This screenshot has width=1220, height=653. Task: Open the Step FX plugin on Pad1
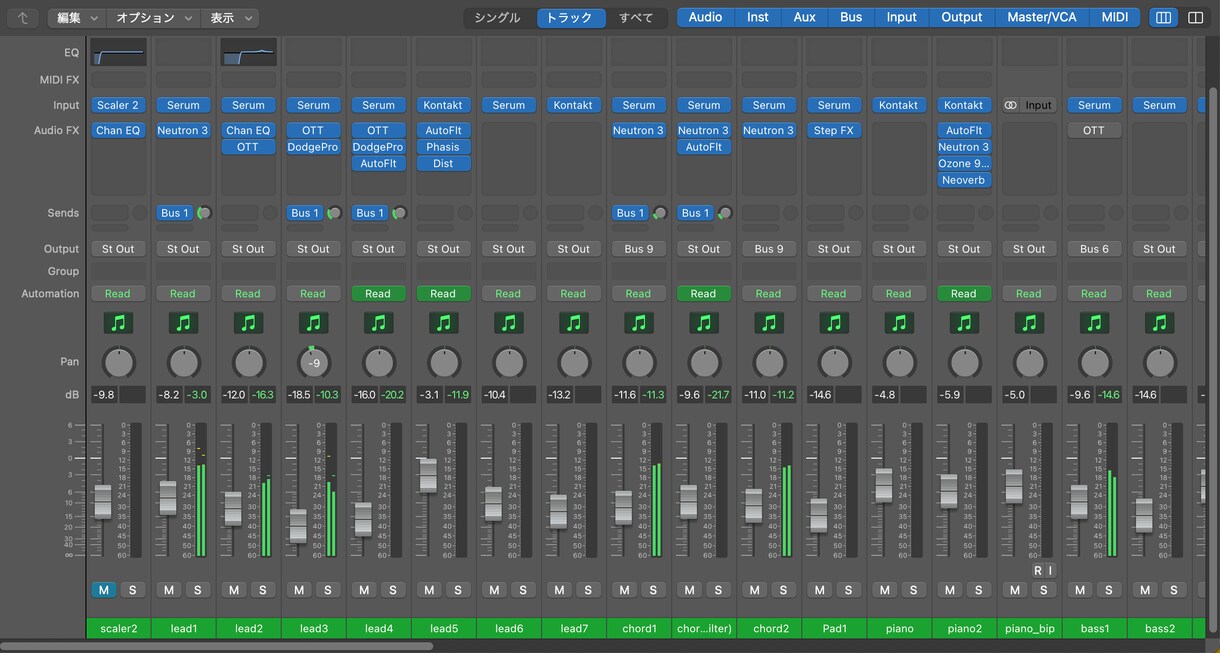pyautogui.click(x=833, y=130)
